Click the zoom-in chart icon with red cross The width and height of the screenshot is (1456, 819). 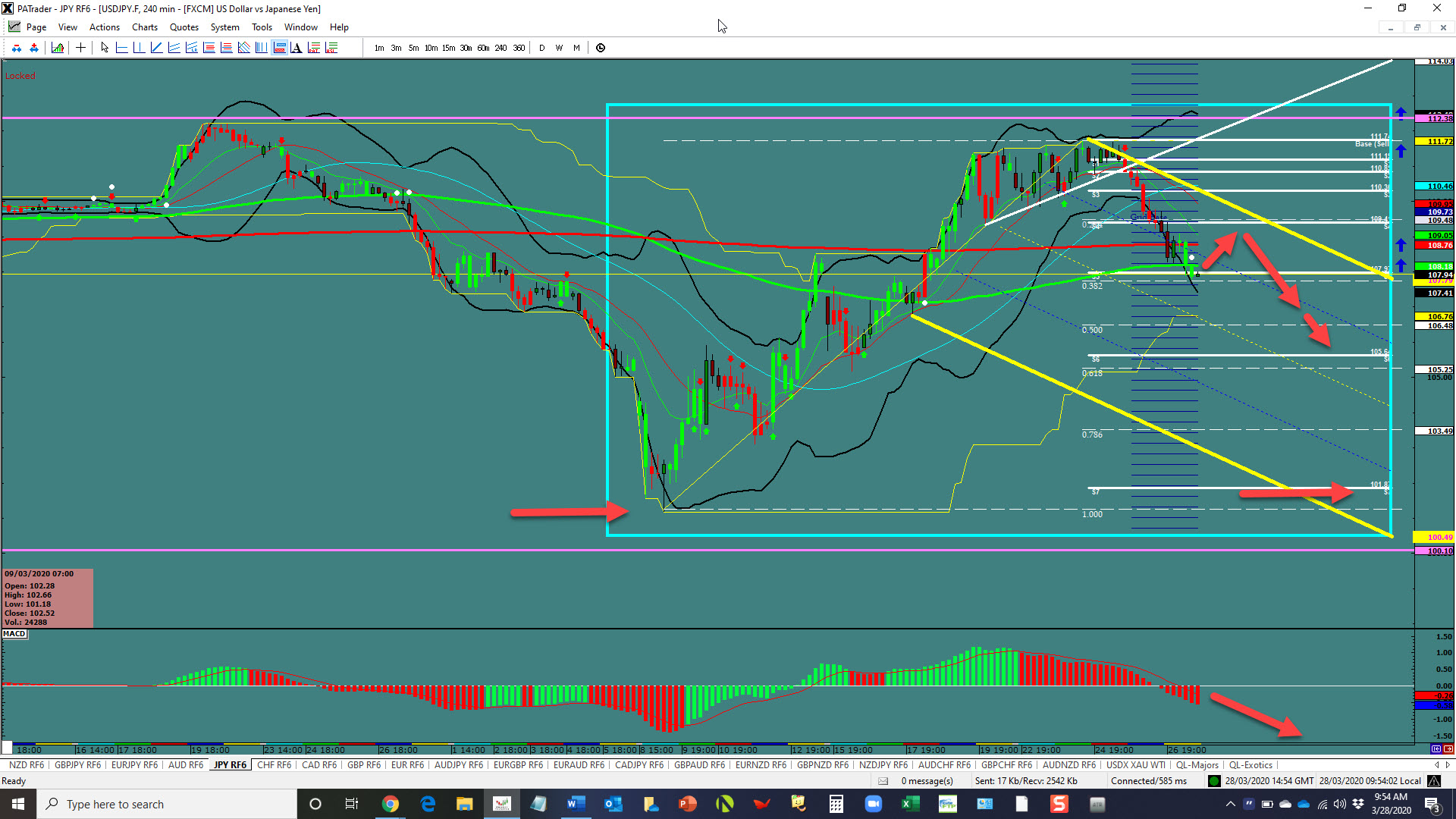pos(34,48)
